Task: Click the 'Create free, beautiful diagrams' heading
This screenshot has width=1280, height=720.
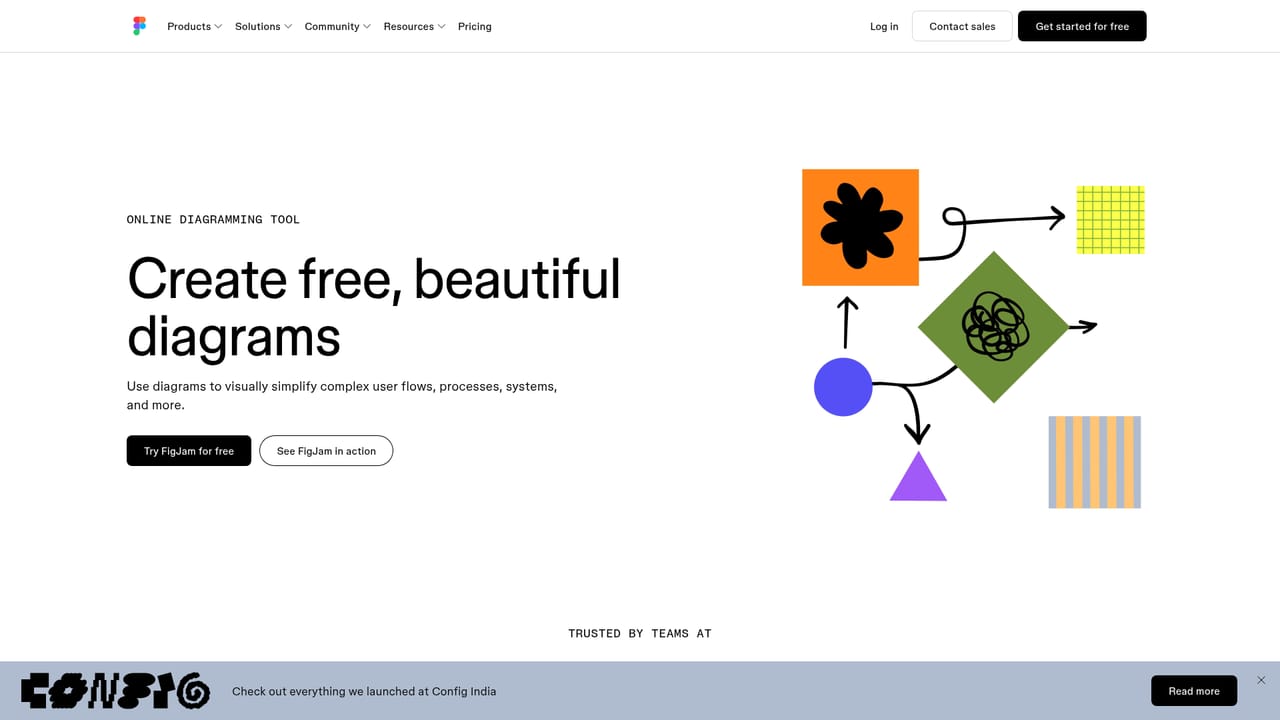Action: 374,307
